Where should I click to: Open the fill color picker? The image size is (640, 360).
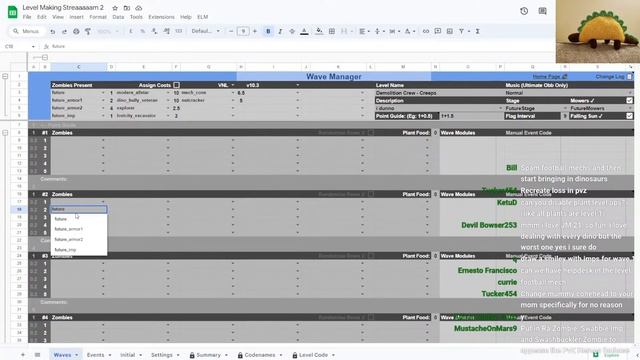click(319, 31)
